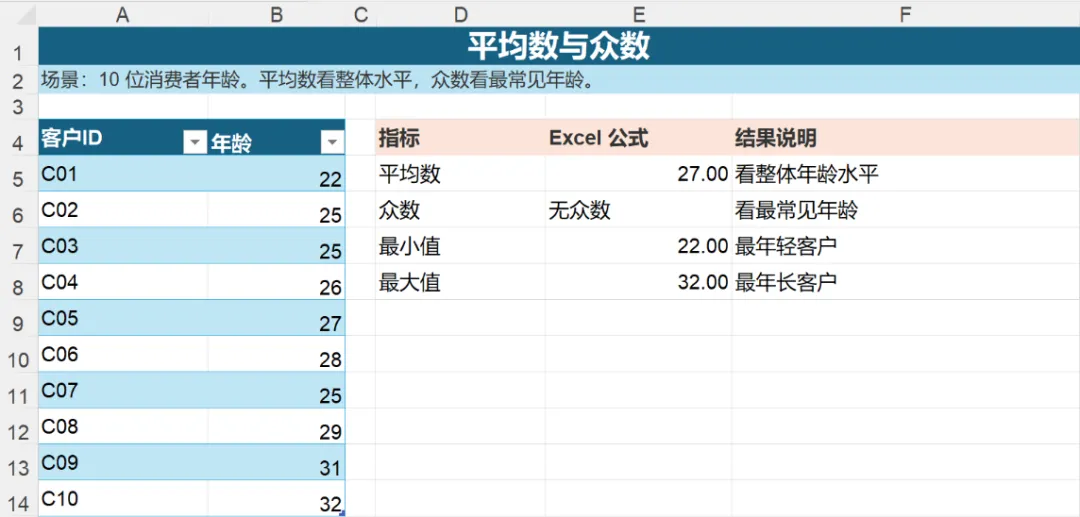Select age value 25 in row C03
The width and height of the screenshot is (1080, 517).
click(x=276, y=245)
